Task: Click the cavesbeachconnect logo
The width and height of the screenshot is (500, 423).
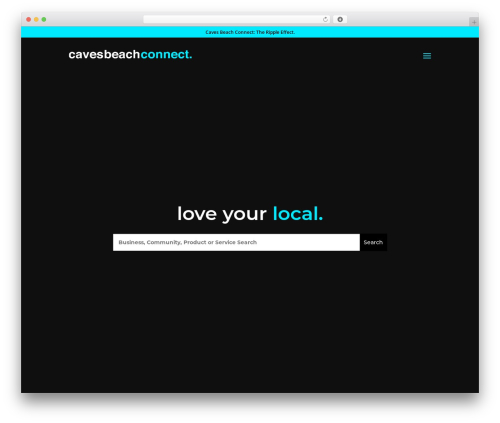Action: tap(130, 54)
